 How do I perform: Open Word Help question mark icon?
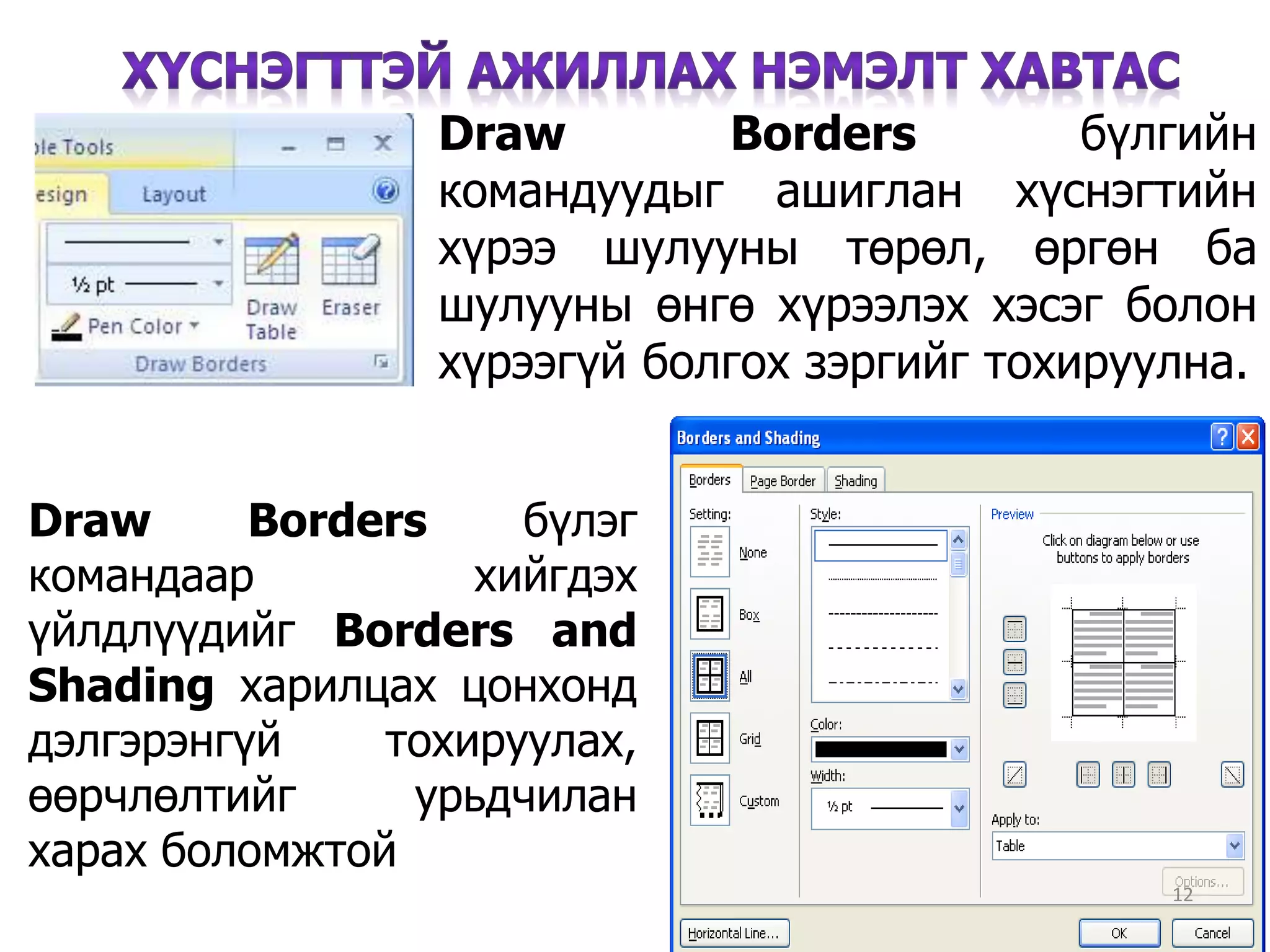pyautogui.click(x=386, y=190)
